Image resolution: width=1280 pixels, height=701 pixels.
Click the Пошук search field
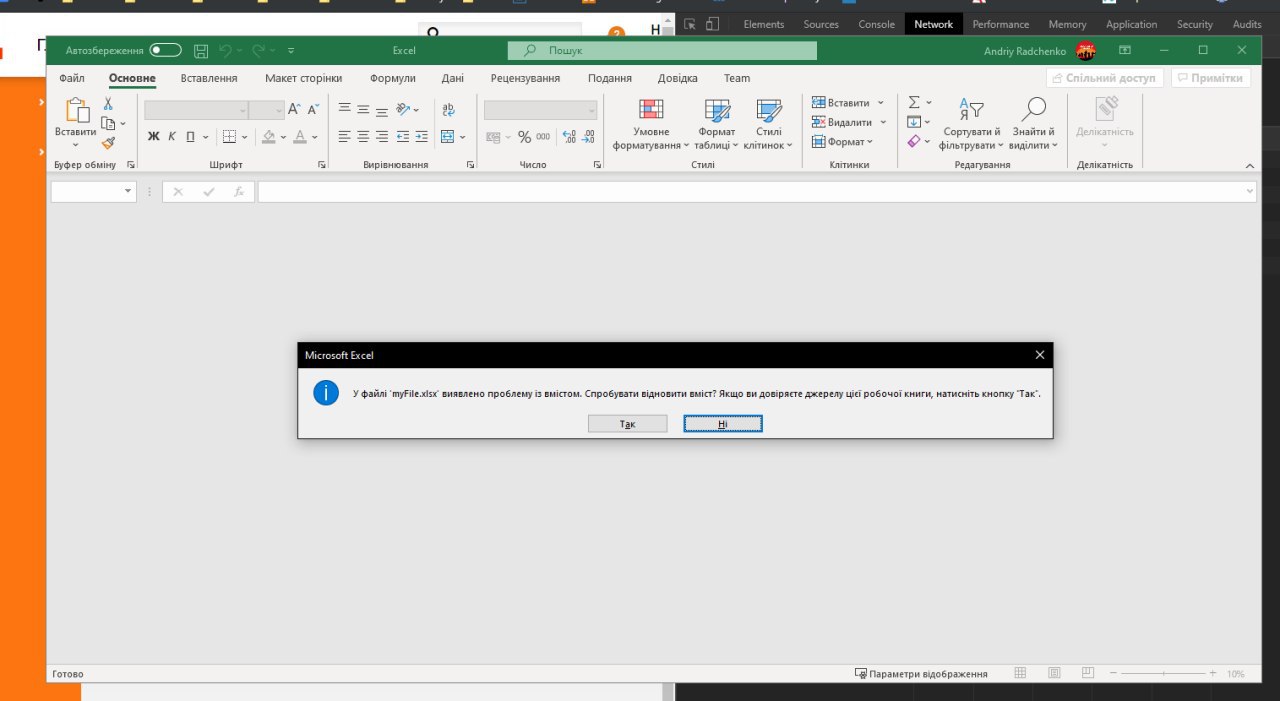662,50
